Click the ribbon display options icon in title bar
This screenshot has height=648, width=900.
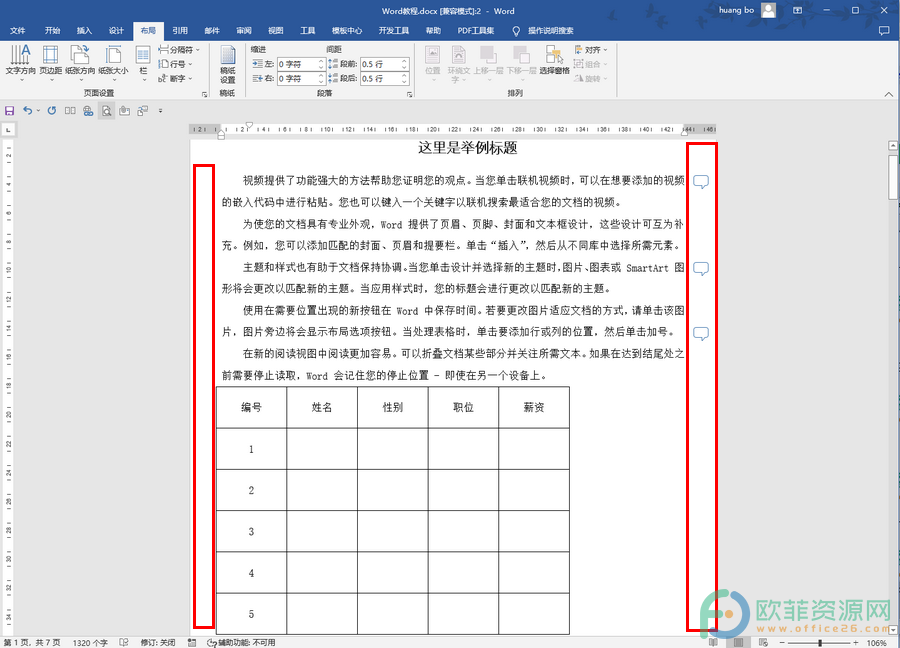point(797,10)
